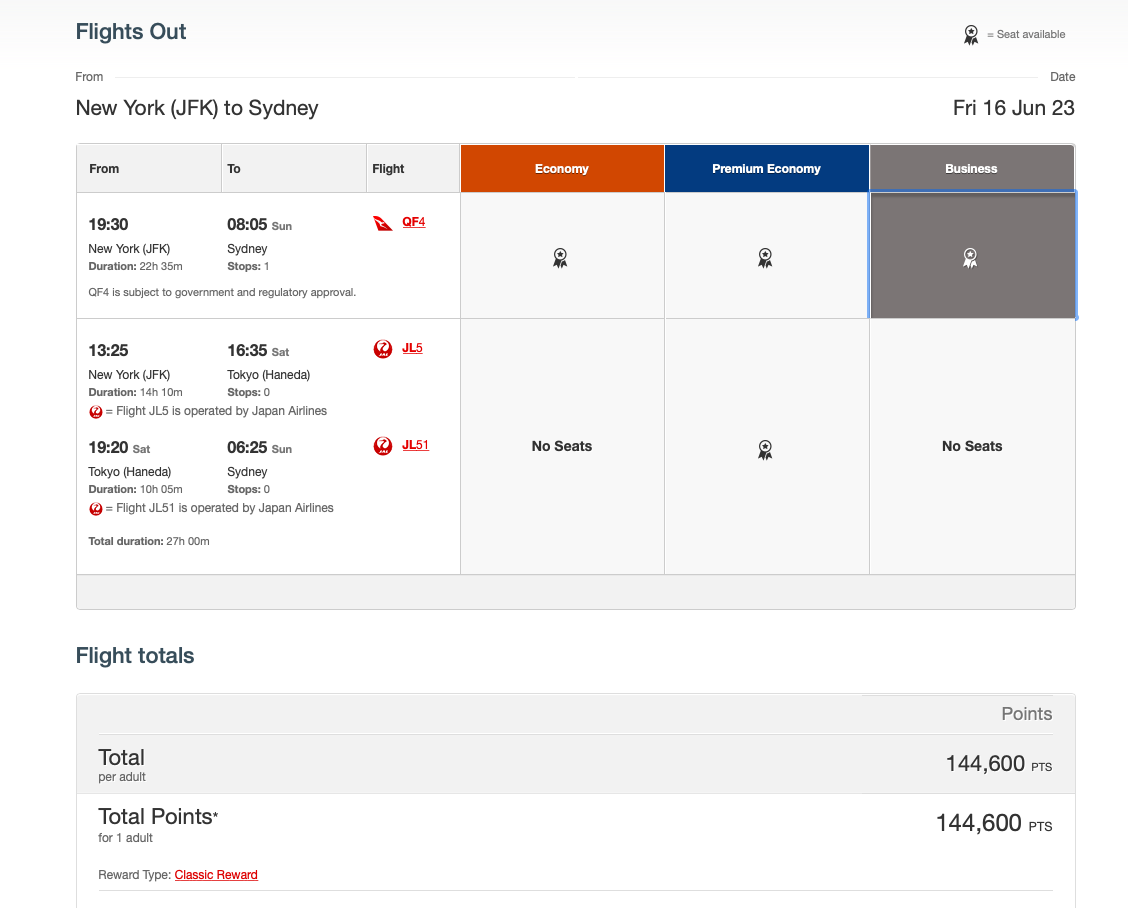The width and height of the screenshot is (1128, 908).
Task: Open the QF4 flight details link
Action: [414, 221]
